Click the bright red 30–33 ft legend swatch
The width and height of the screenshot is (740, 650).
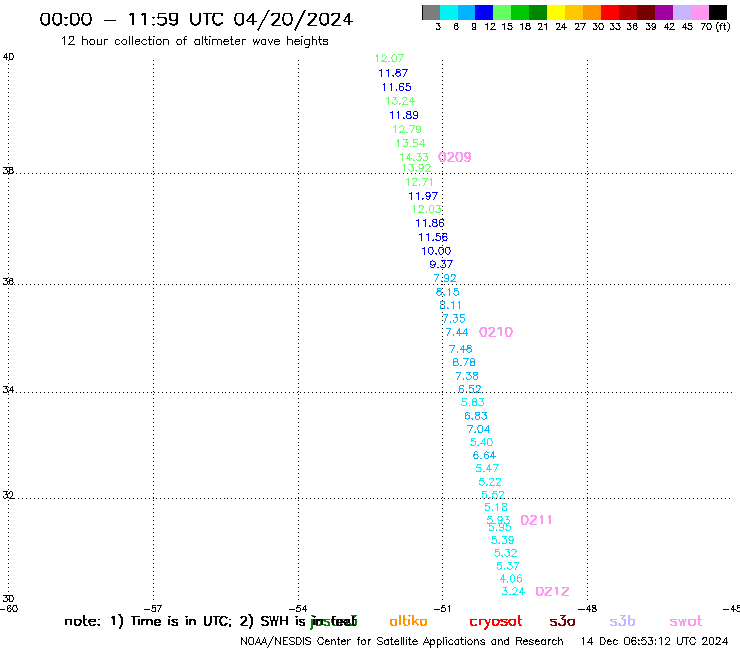click(610, 12)
